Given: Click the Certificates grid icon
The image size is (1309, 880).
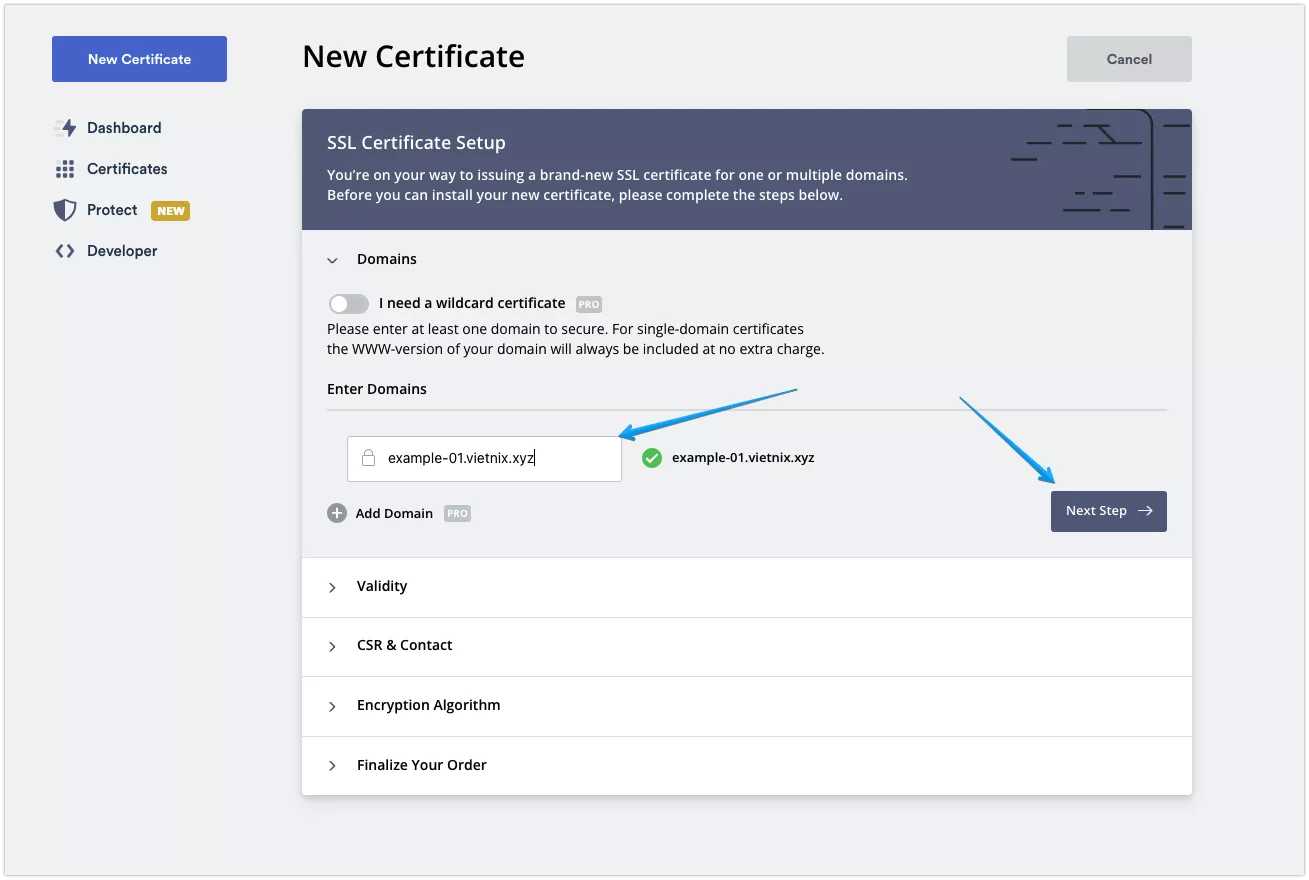Looking at the screenshot, I should click(x=65, y=169).
